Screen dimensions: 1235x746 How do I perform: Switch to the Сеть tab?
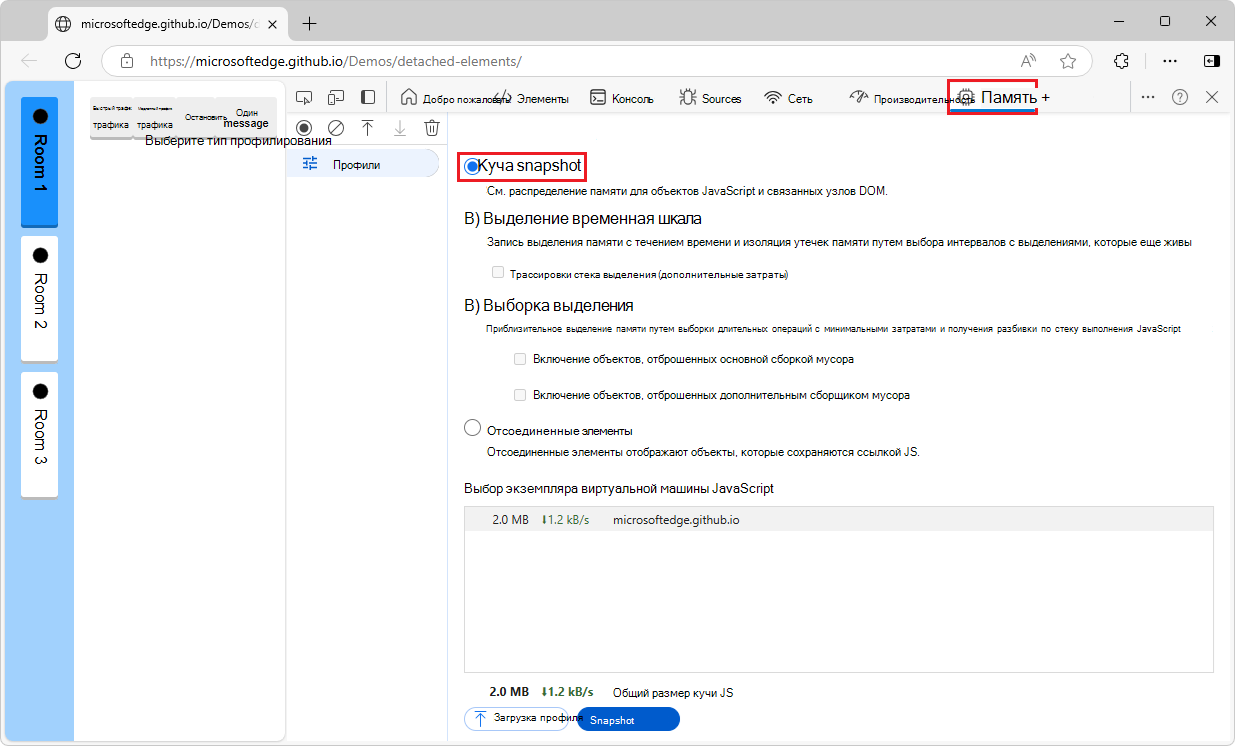click(x=788, y=98)
